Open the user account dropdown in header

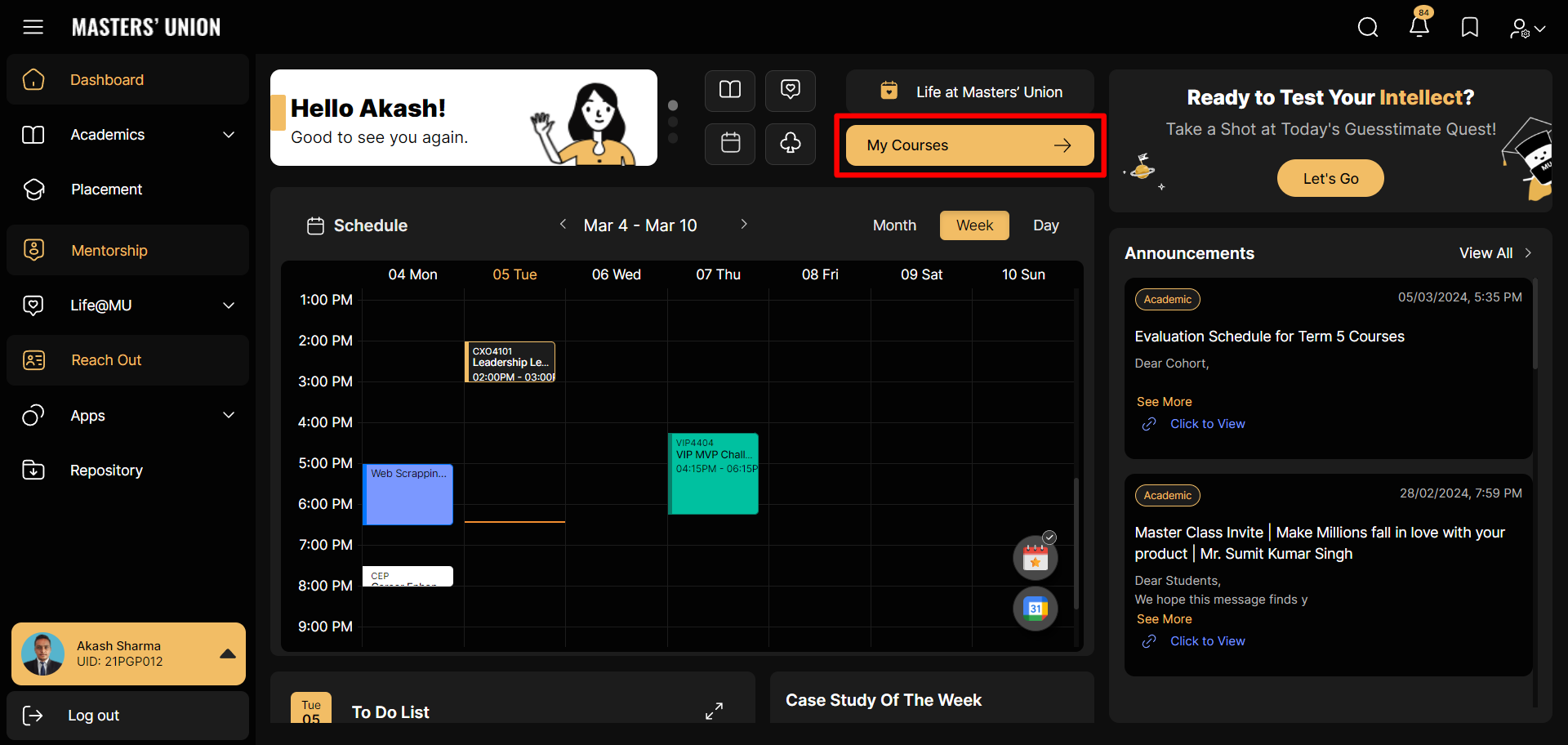pyautogui.click(x=1527, y=29)
